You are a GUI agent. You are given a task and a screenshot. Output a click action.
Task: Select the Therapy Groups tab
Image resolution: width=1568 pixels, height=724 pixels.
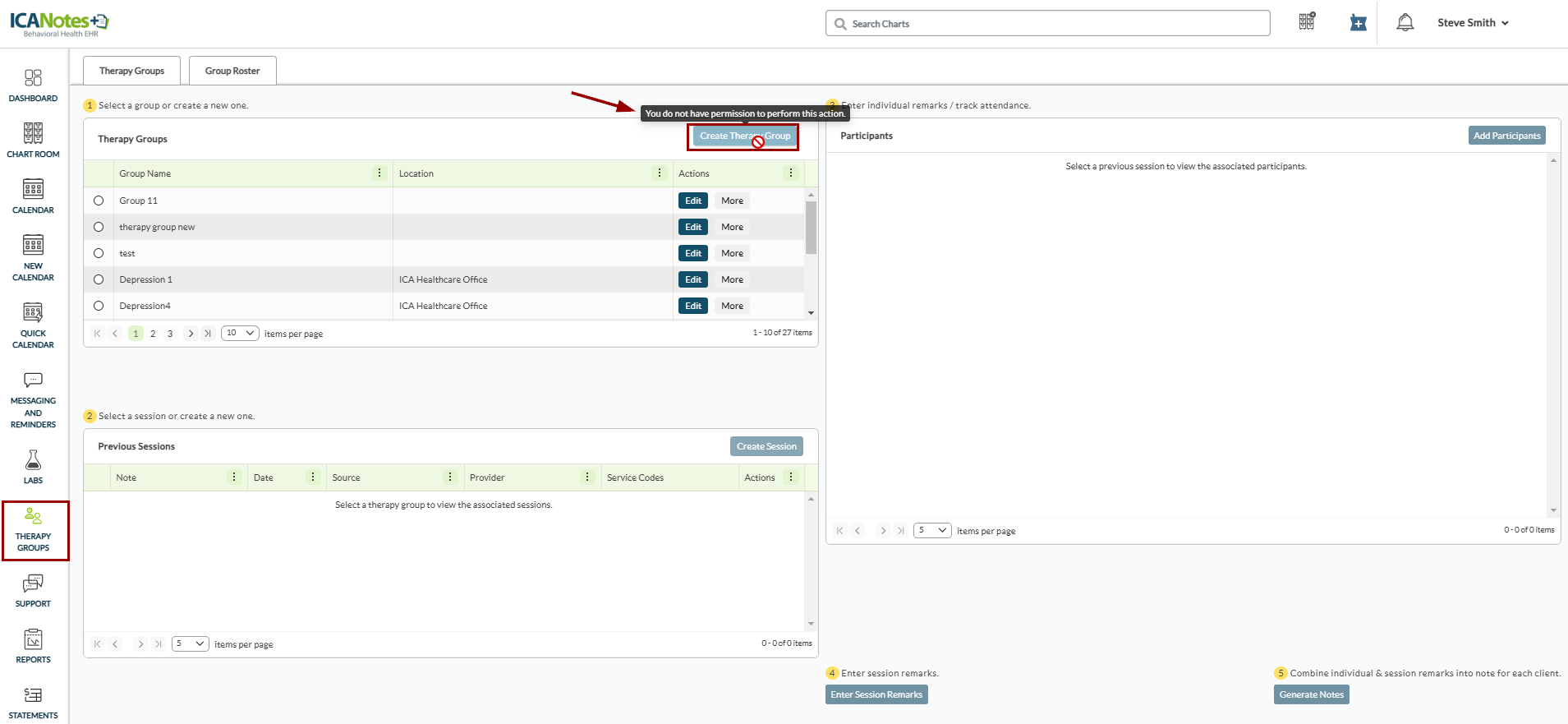tap(131, 71)
